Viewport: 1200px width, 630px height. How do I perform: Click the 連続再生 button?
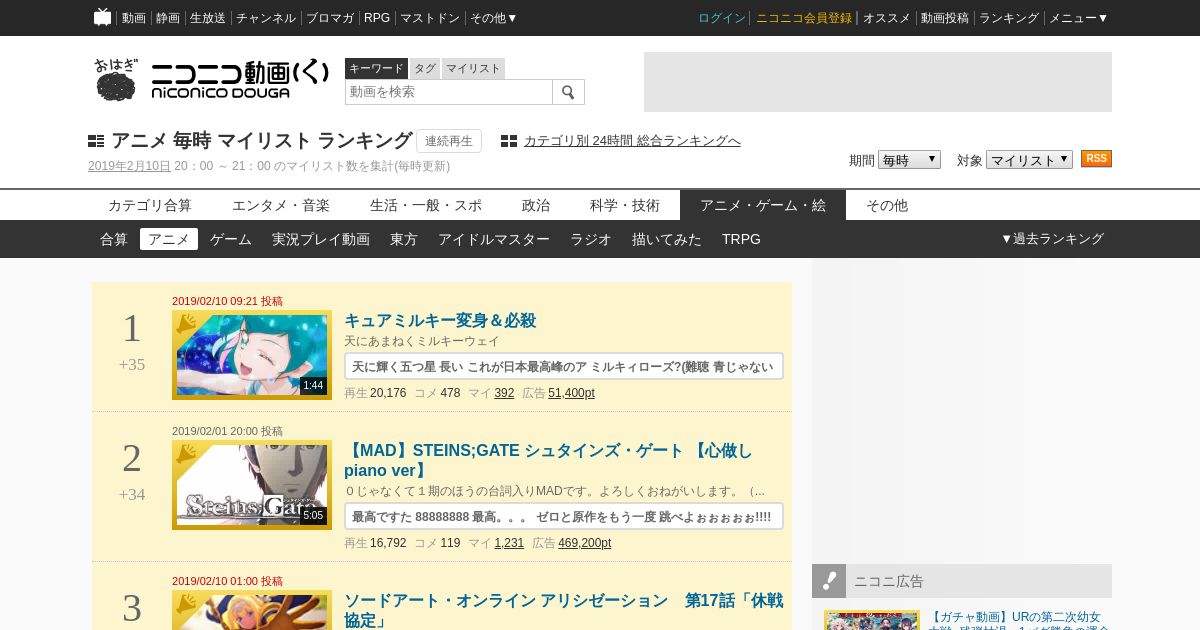[449, 141]
